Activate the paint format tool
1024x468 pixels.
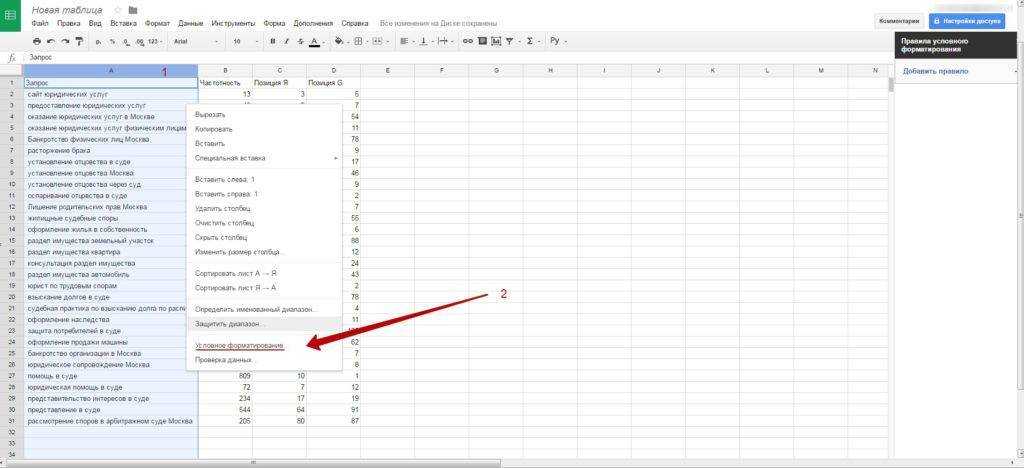[x=79, y=41]
